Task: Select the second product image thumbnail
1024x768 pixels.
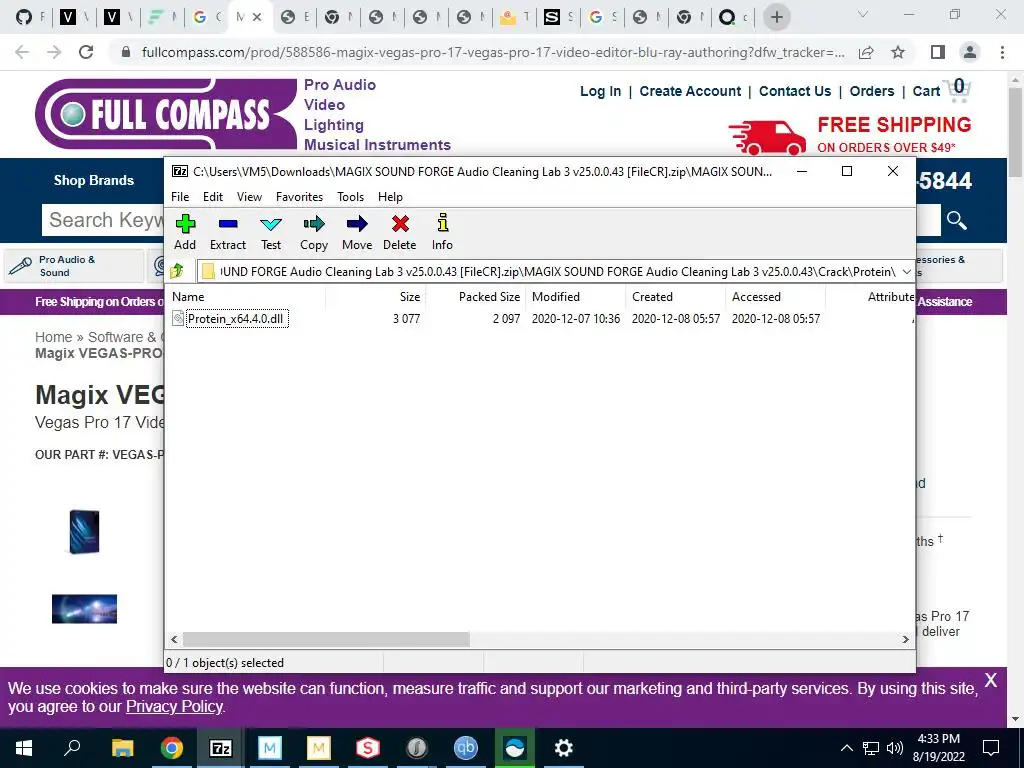Action: pos(84,609)
